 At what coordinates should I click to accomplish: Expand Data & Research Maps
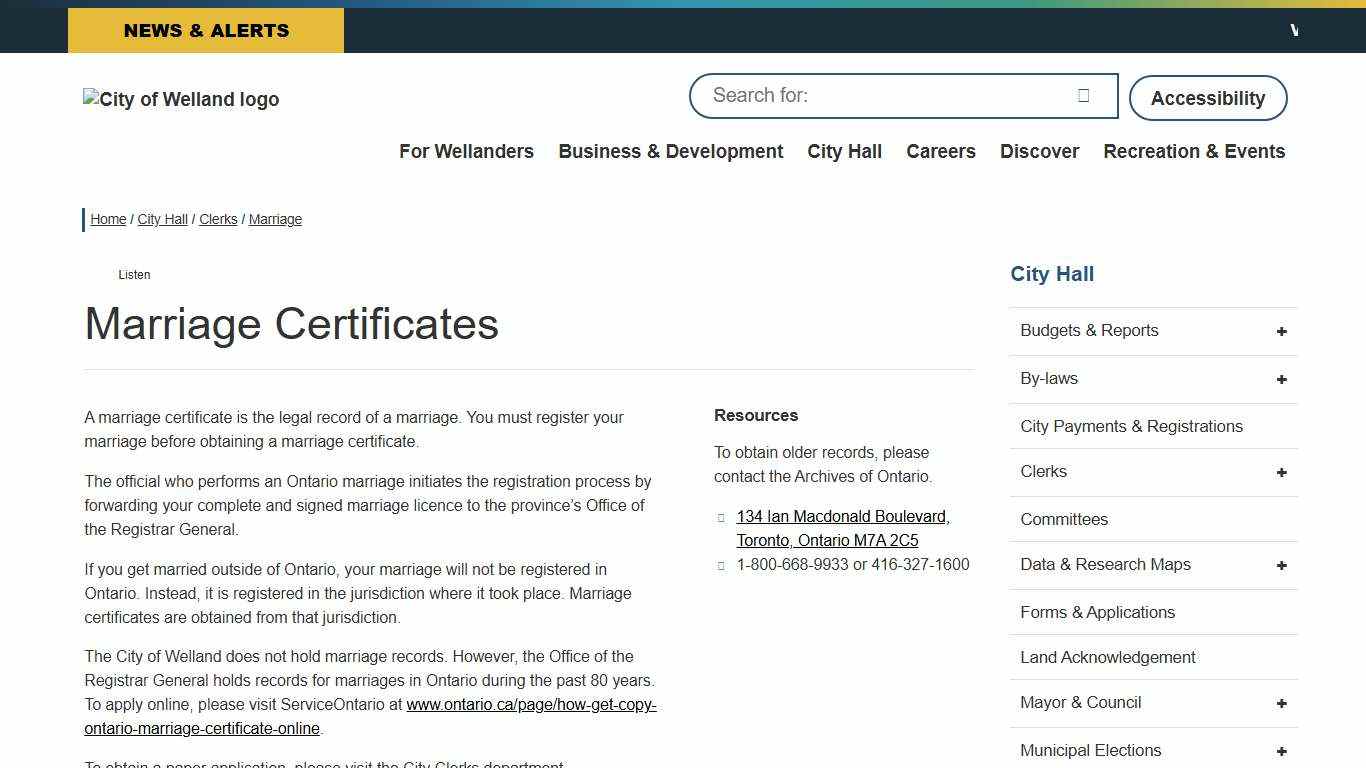coord(1281,565)
